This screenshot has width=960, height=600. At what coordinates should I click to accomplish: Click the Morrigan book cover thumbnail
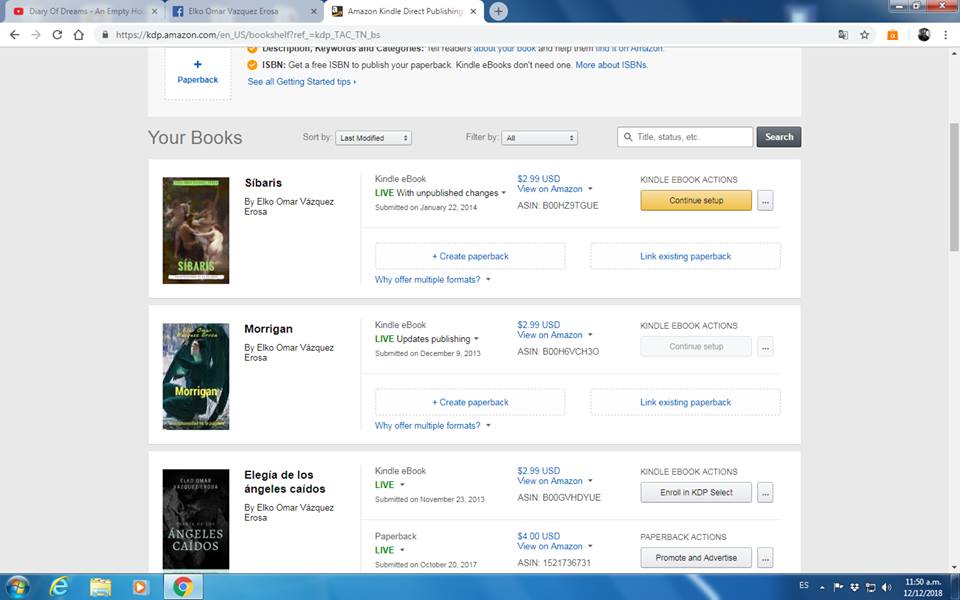[x=196, y=376]
